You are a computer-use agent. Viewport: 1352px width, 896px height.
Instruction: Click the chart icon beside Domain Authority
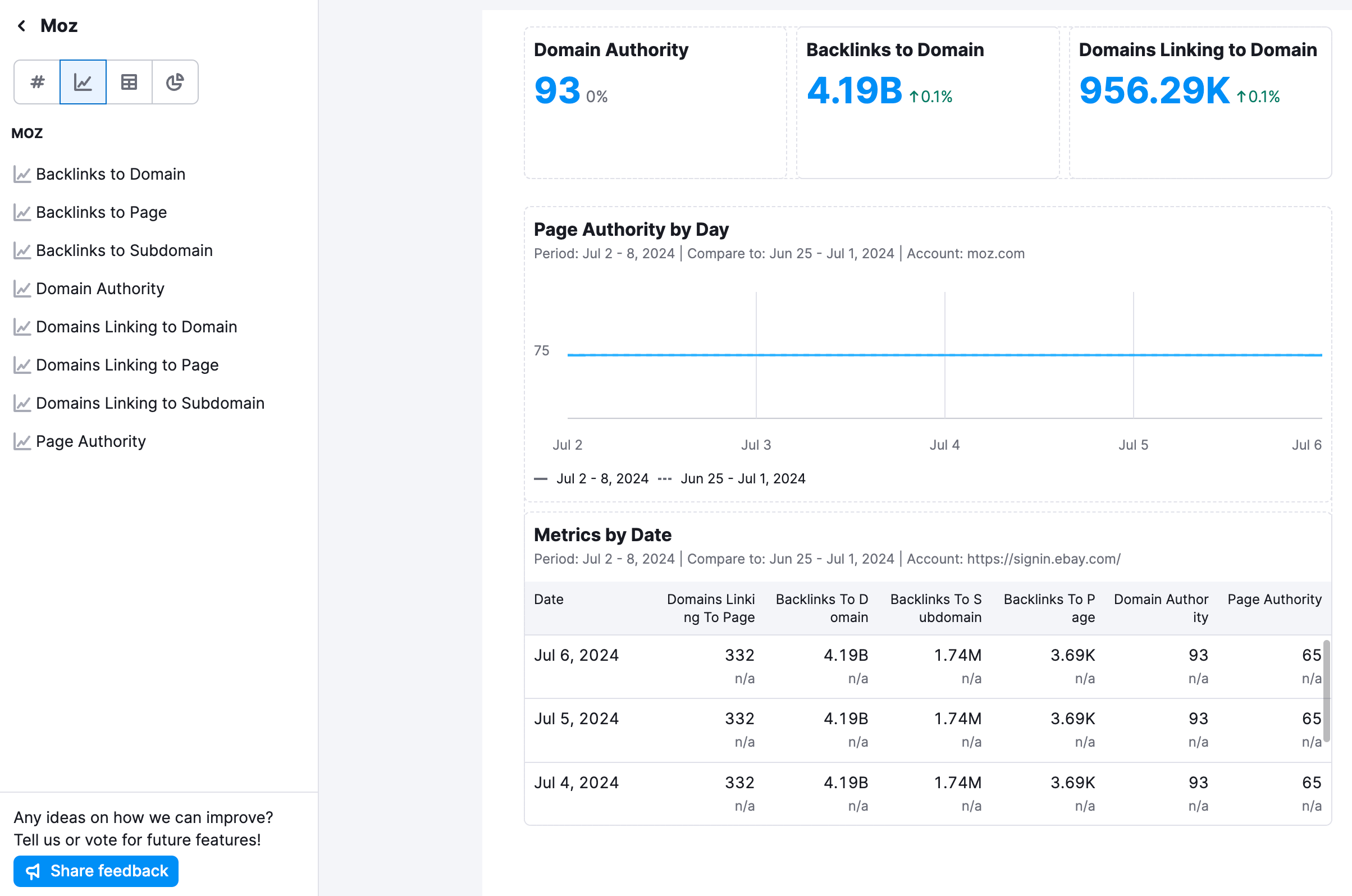coord(22,289)
